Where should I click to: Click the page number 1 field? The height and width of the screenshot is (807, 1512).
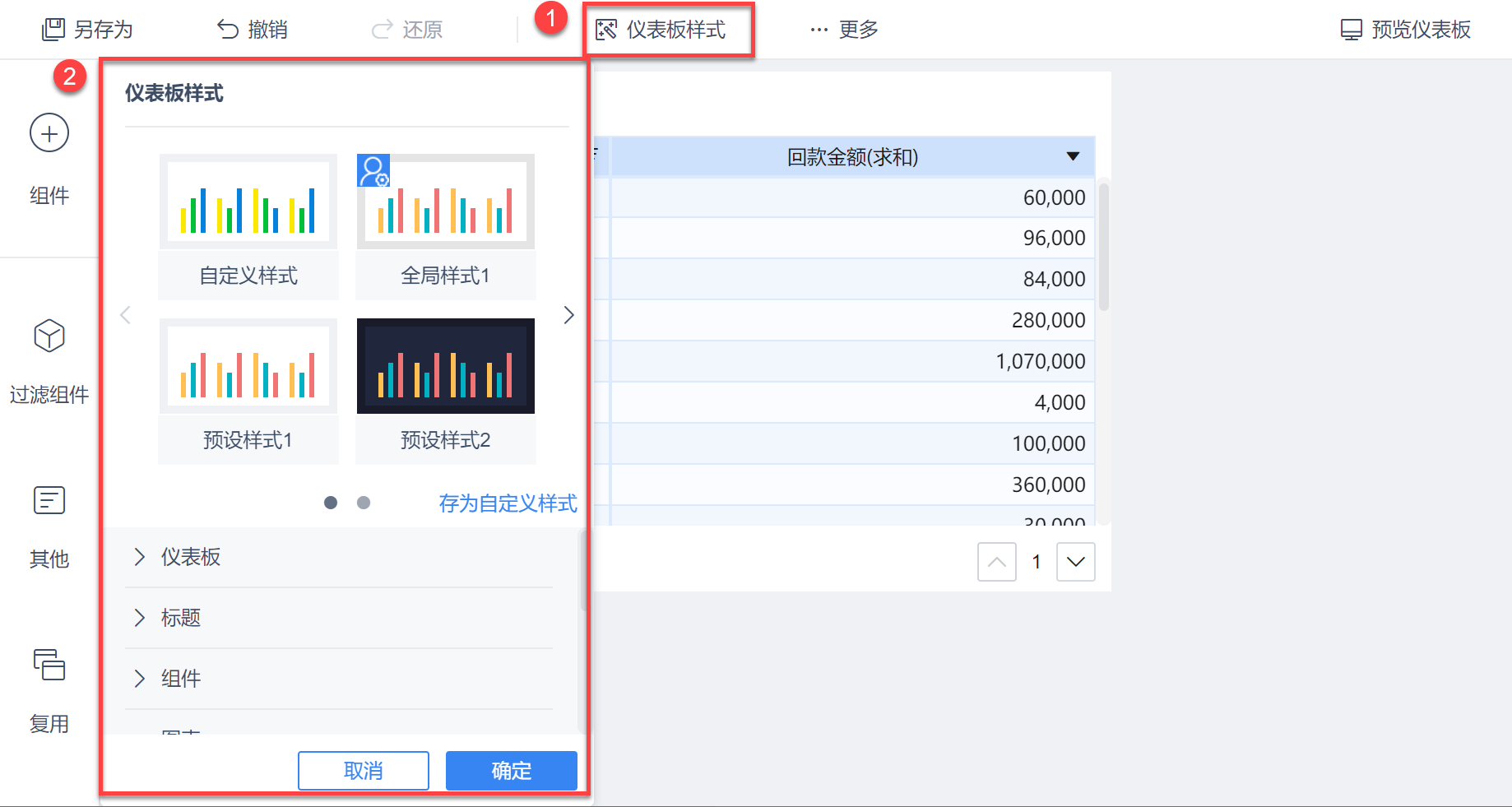[1037, 562]
